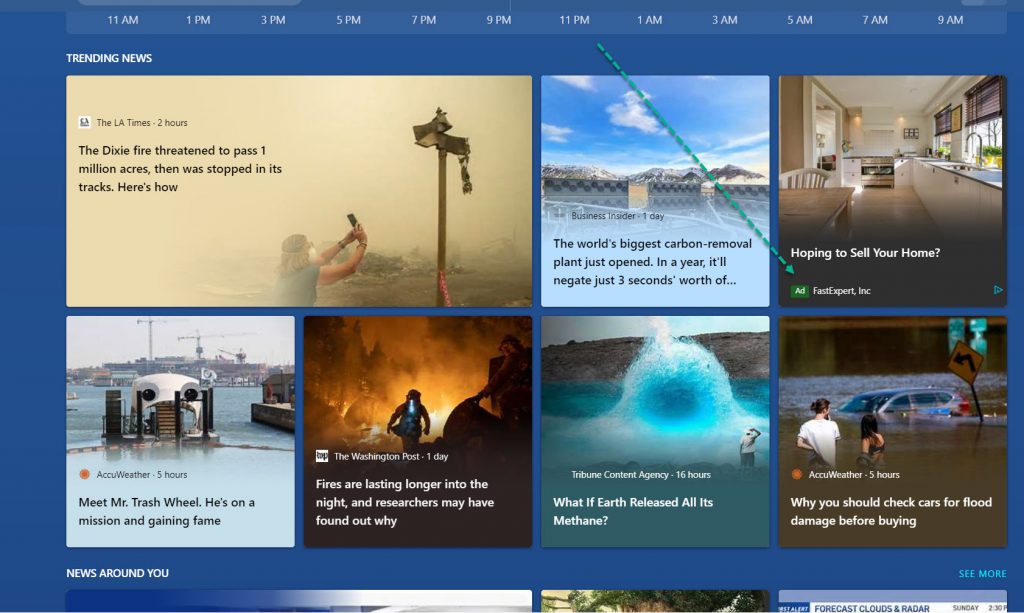The image size is (1024, 613).
Task: Click the AdChoices triangle icon
Action: coord(997,290)
